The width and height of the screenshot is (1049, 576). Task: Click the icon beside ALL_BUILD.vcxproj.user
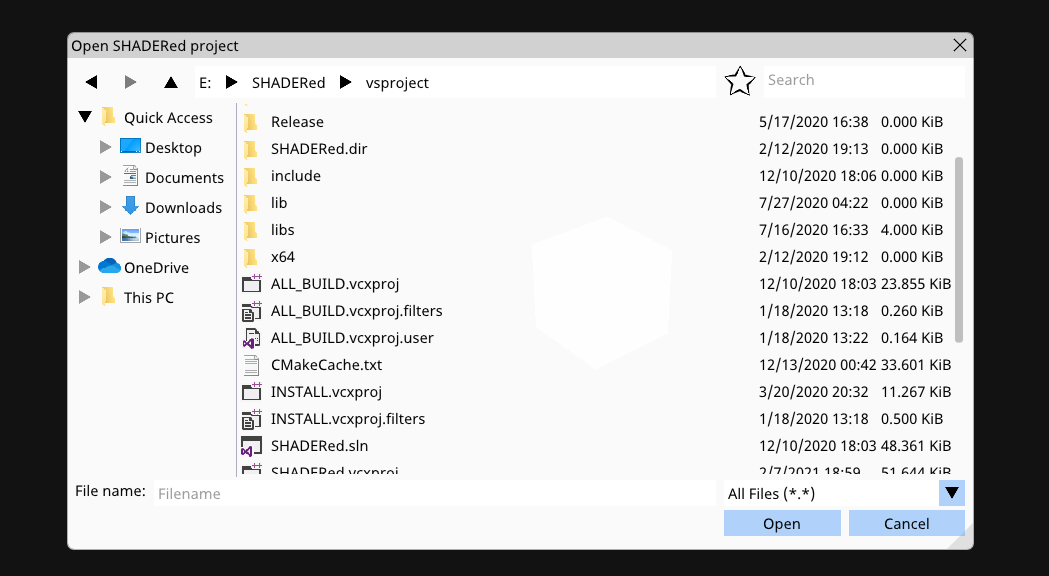click(x=250, y=338)
